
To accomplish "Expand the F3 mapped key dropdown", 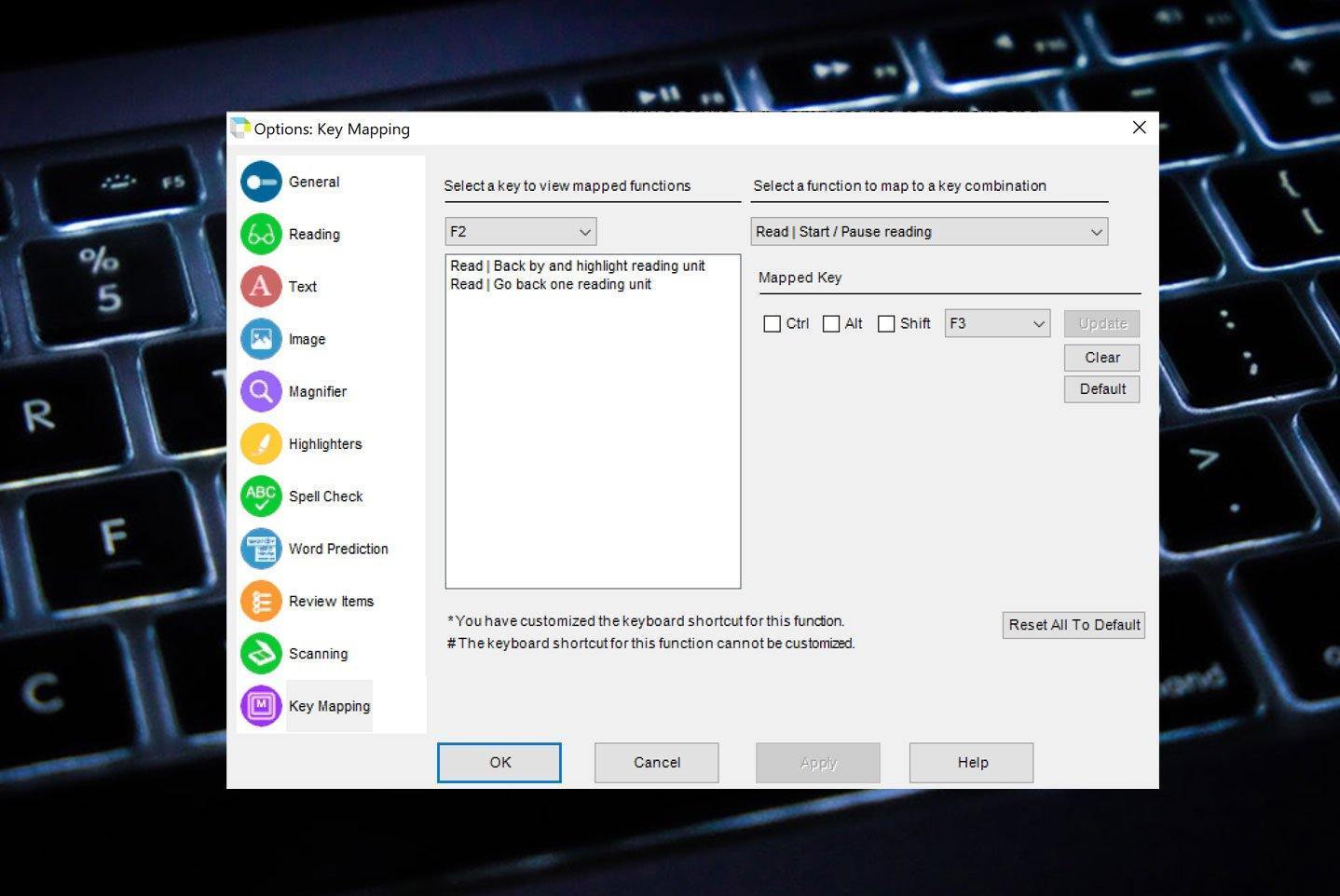I will coord(997,323).
